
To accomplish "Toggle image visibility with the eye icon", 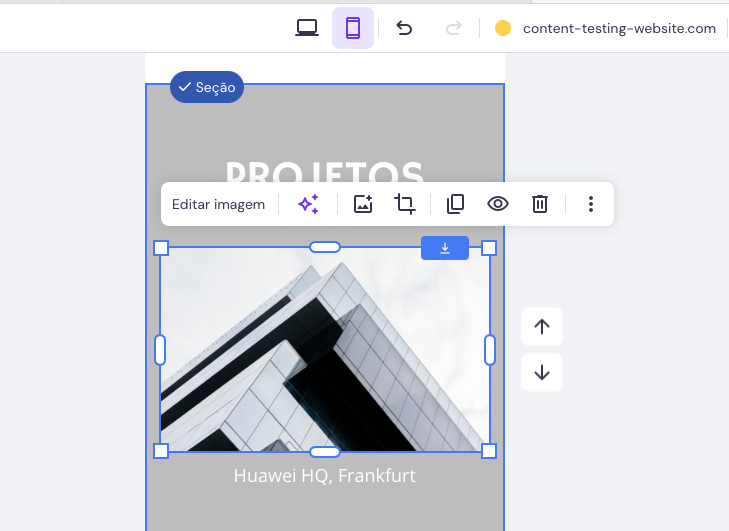I will (497, 204).
